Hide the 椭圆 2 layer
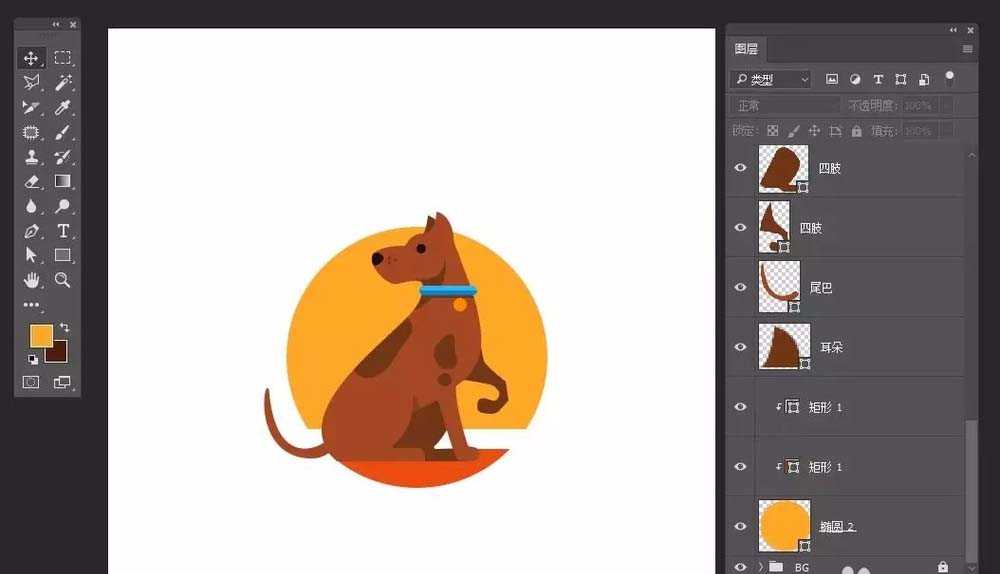Viewport: 1000px width, 574px height. pos(741,527)
